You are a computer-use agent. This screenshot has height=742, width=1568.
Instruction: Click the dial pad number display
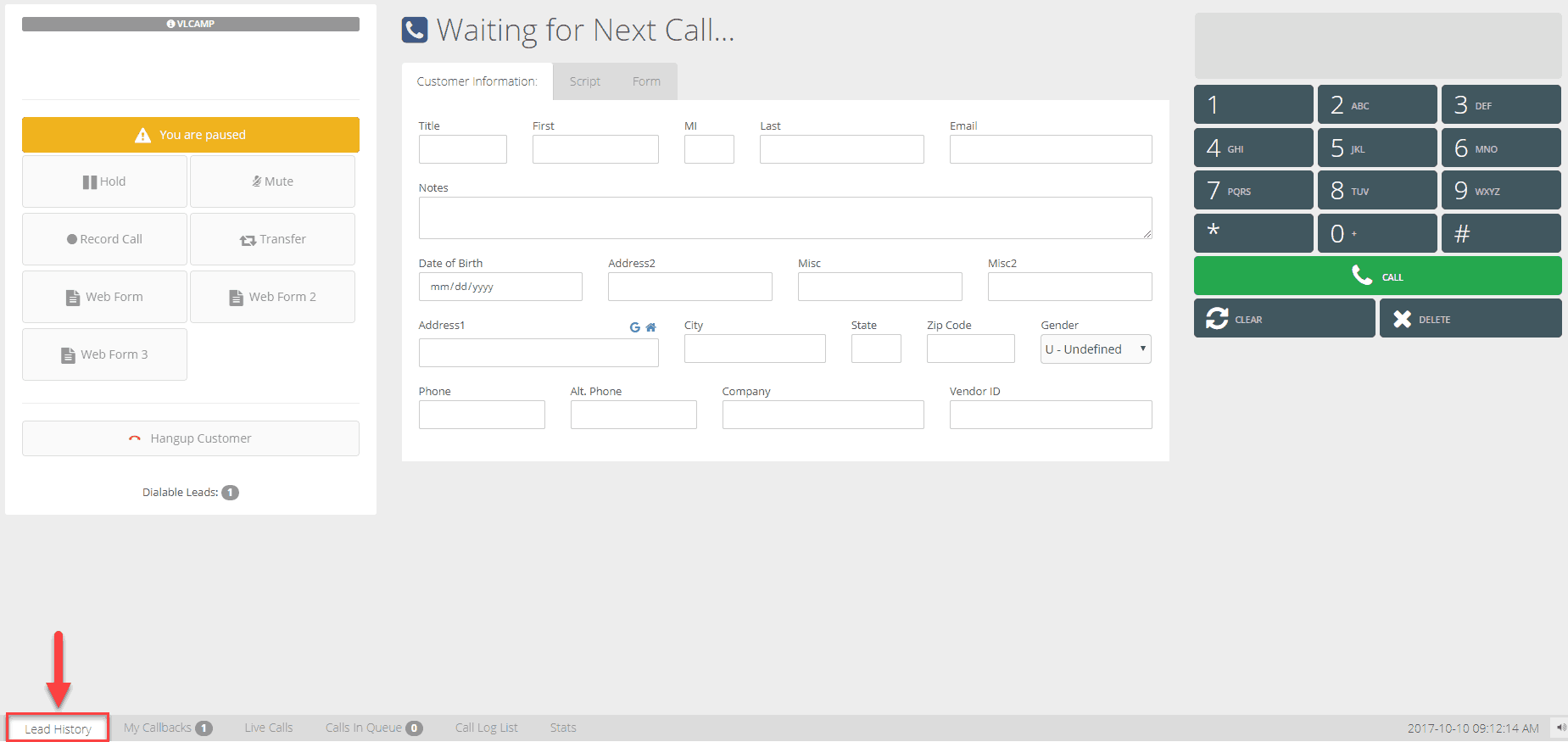pos(1378,46)
